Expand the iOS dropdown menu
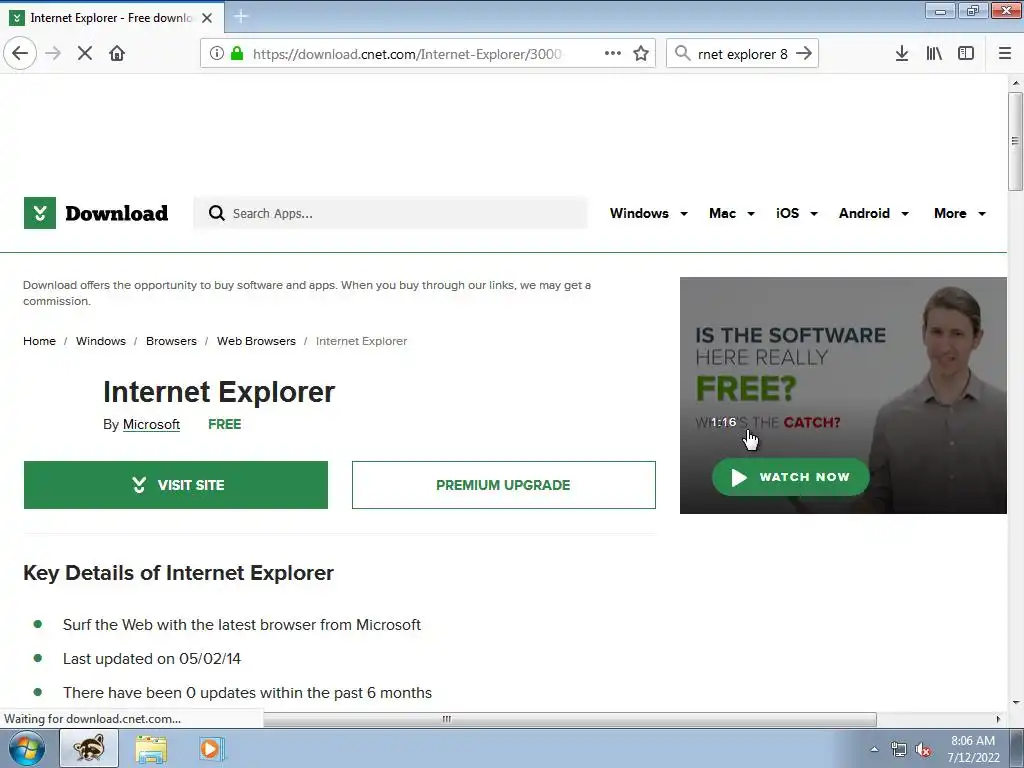 [x=797, y=214]
